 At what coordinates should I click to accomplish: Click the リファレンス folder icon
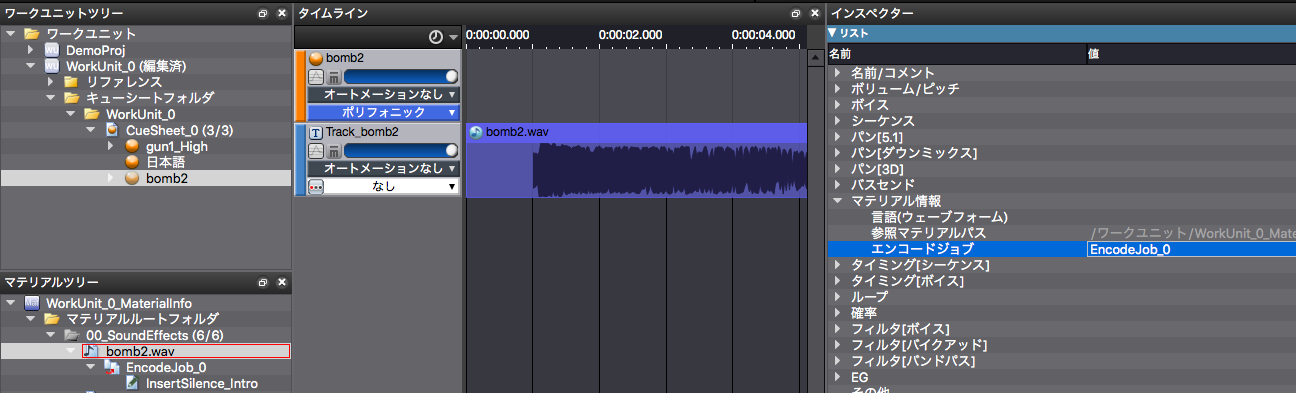point(72,82)
